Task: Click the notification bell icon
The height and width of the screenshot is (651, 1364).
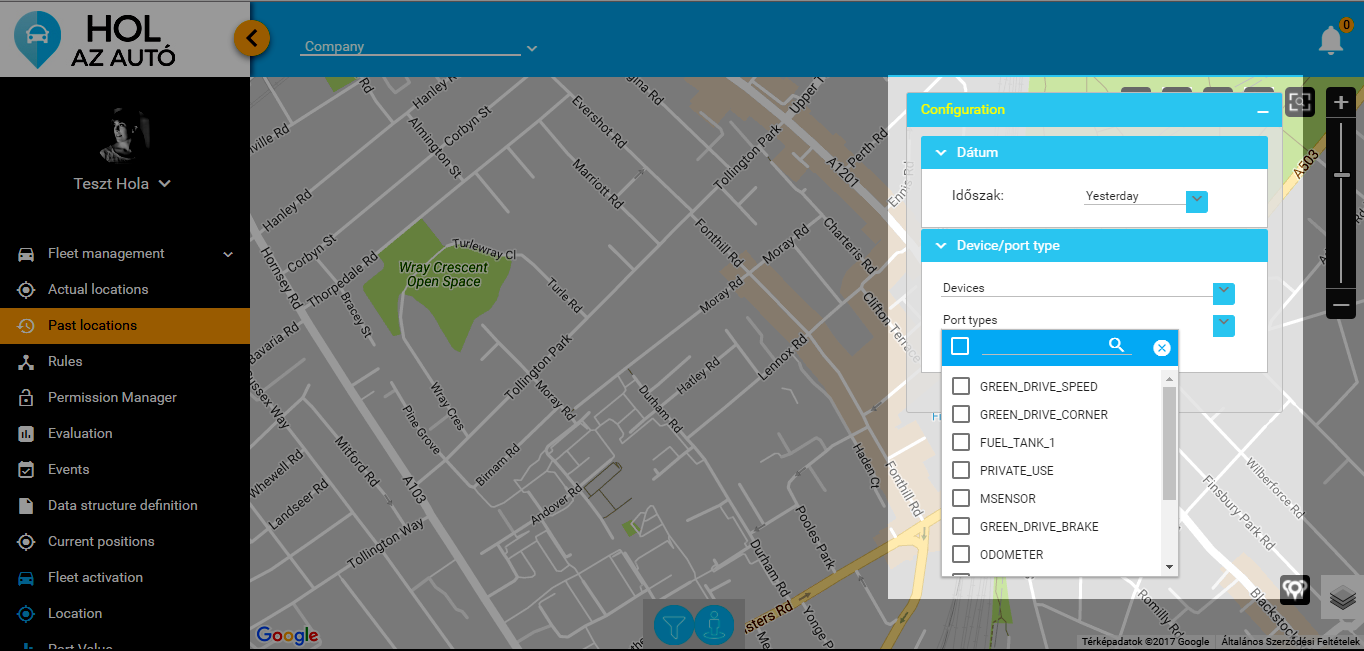Action: coord(1330,41)
